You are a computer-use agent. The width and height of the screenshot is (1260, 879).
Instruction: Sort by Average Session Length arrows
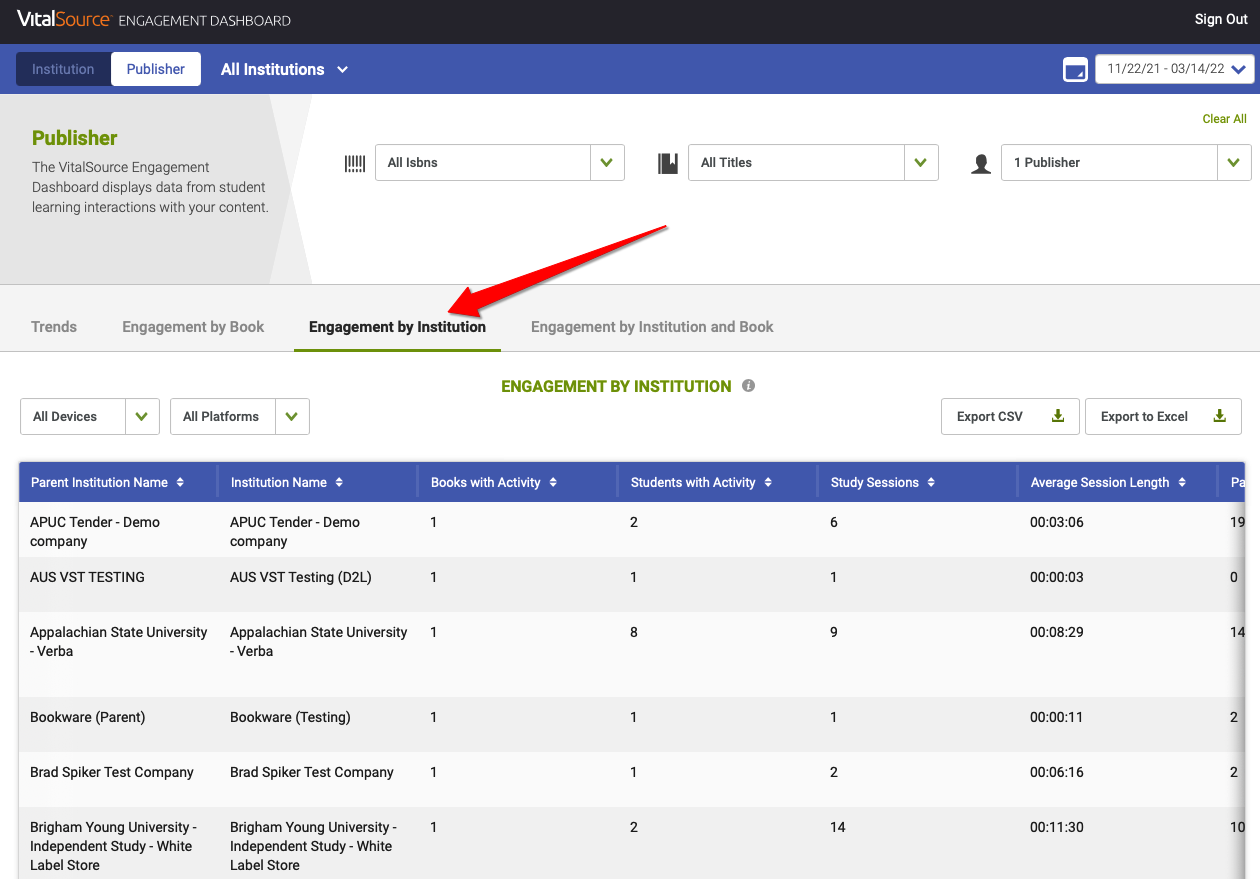[x=1182, y=482]
